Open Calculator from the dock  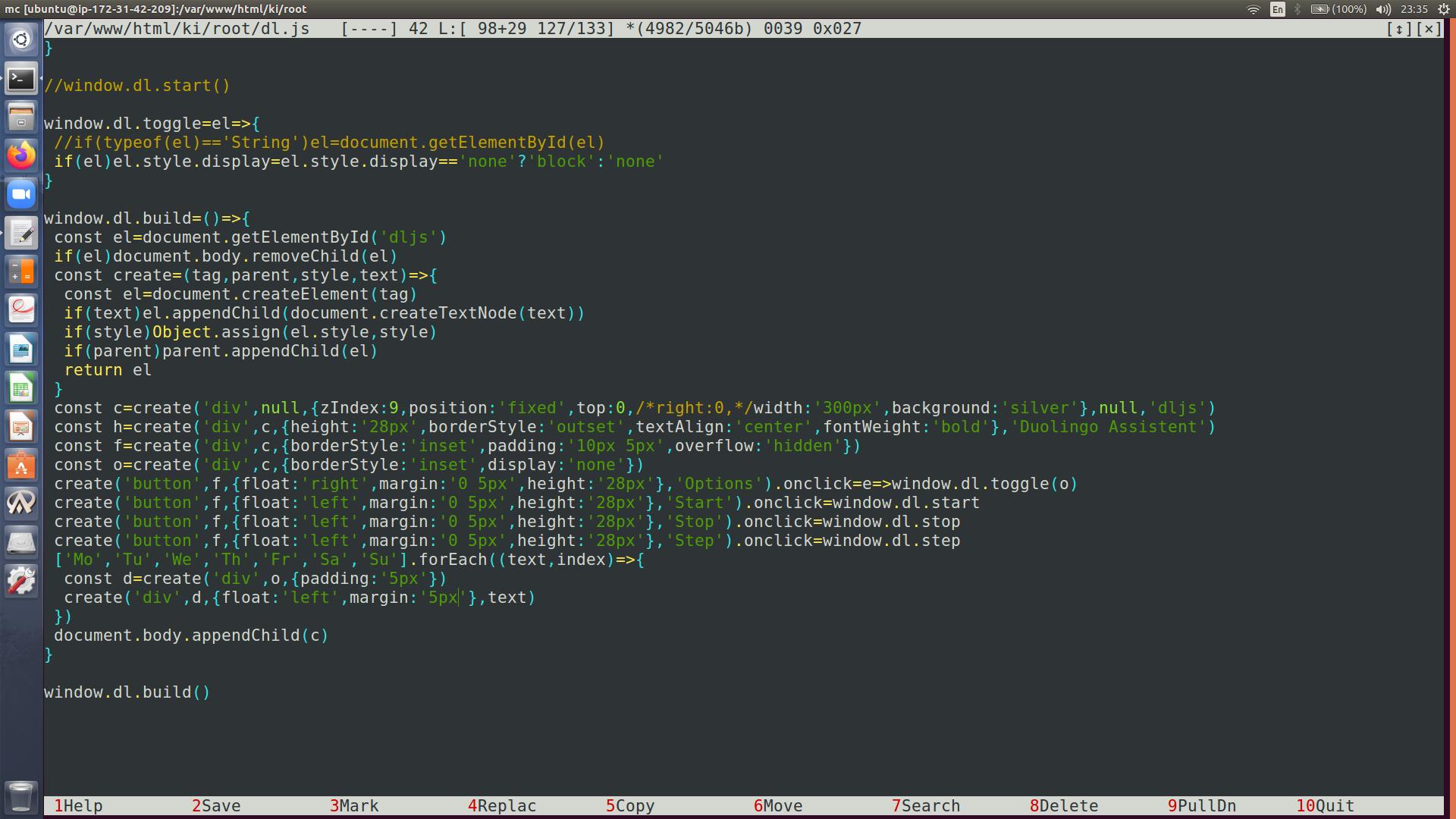tap(21, 271)
